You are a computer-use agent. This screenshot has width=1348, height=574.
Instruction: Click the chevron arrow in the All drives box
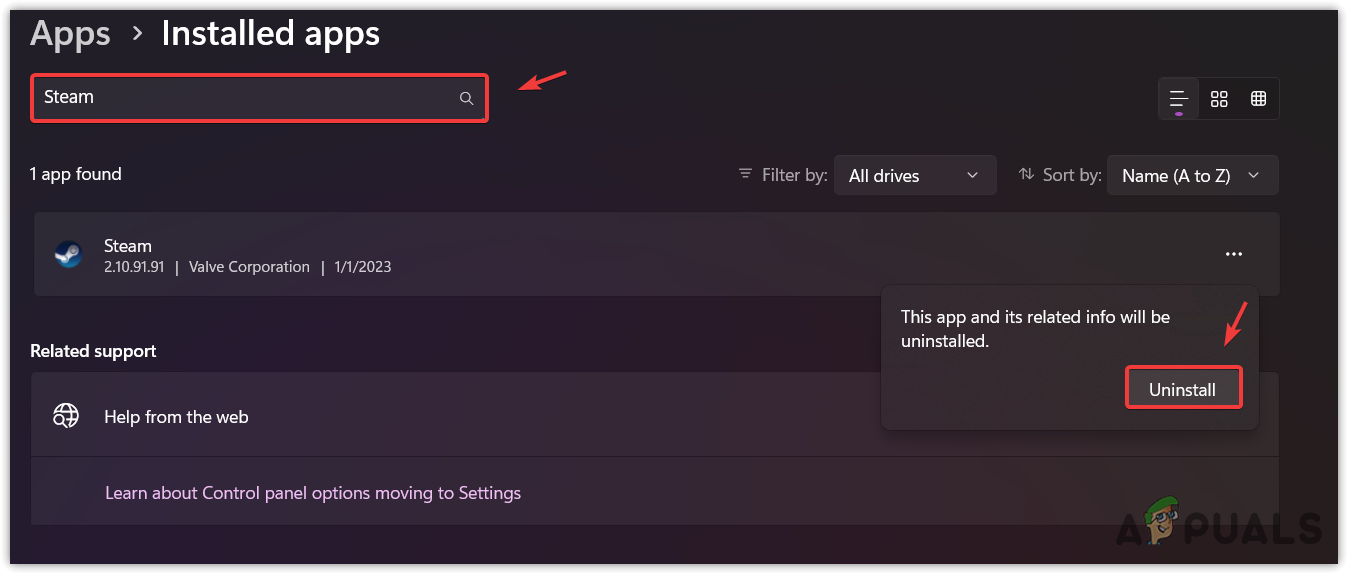pos(972,175)
